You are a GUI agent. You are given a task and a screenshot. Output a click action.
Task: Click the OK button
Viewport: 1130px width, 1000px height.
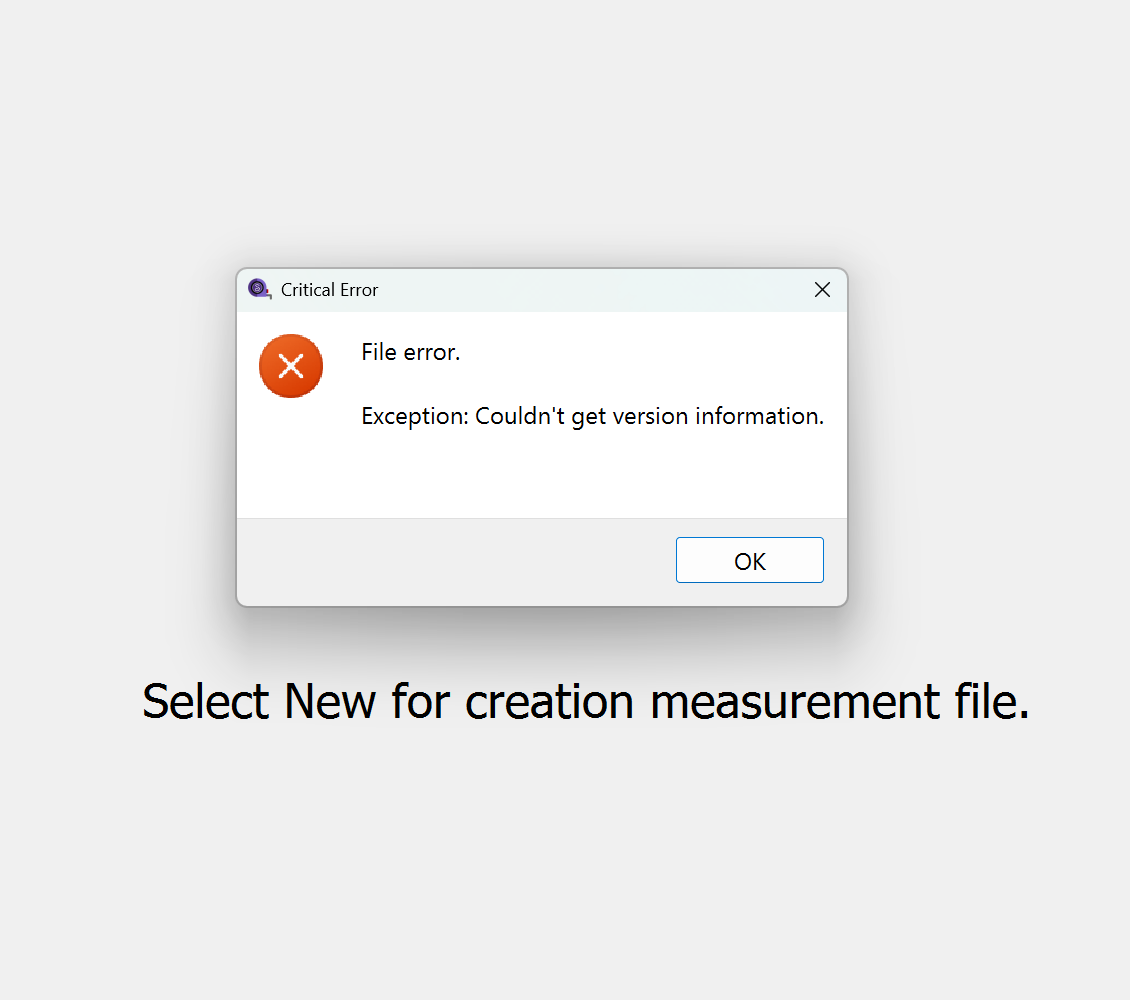[749, 561]
